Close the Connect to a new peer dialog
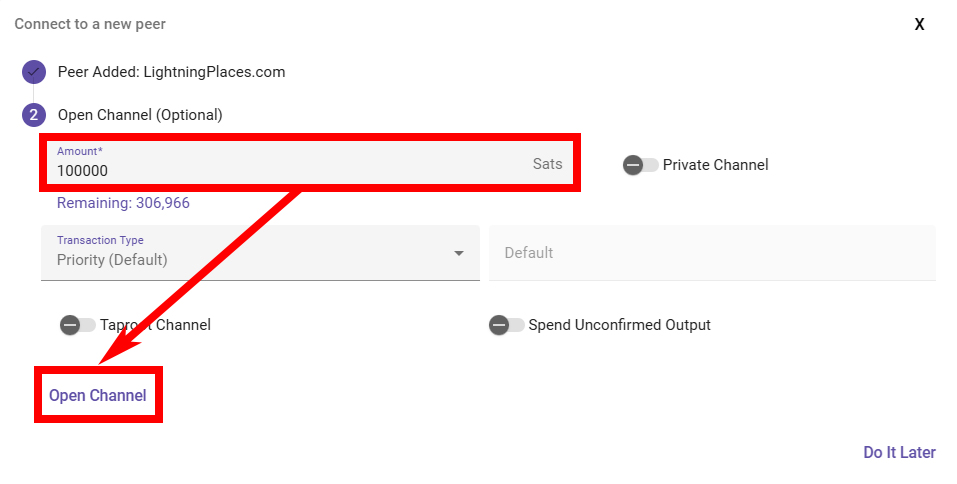Screen dimensions: 957x484 [919, 24]
